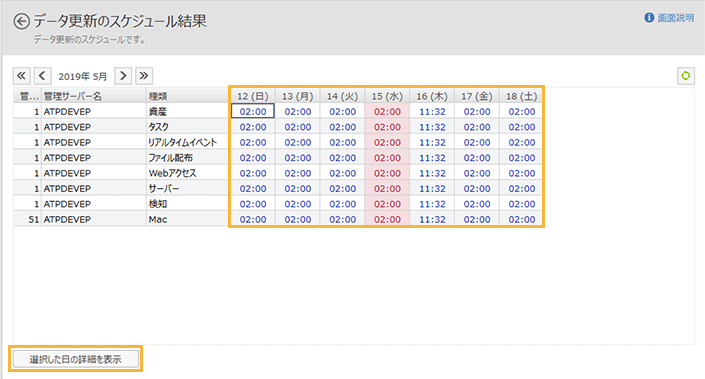This screenshot has width=705, height=379.
Task: Click the 2019年 5月 date label
Action: pos(83,76)
